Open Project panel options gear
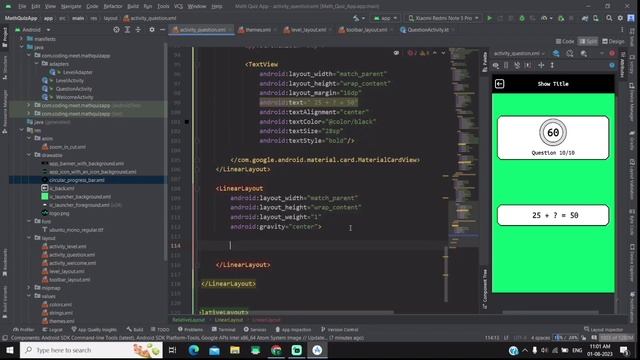The image size is (640, 360). click(152, 30)
